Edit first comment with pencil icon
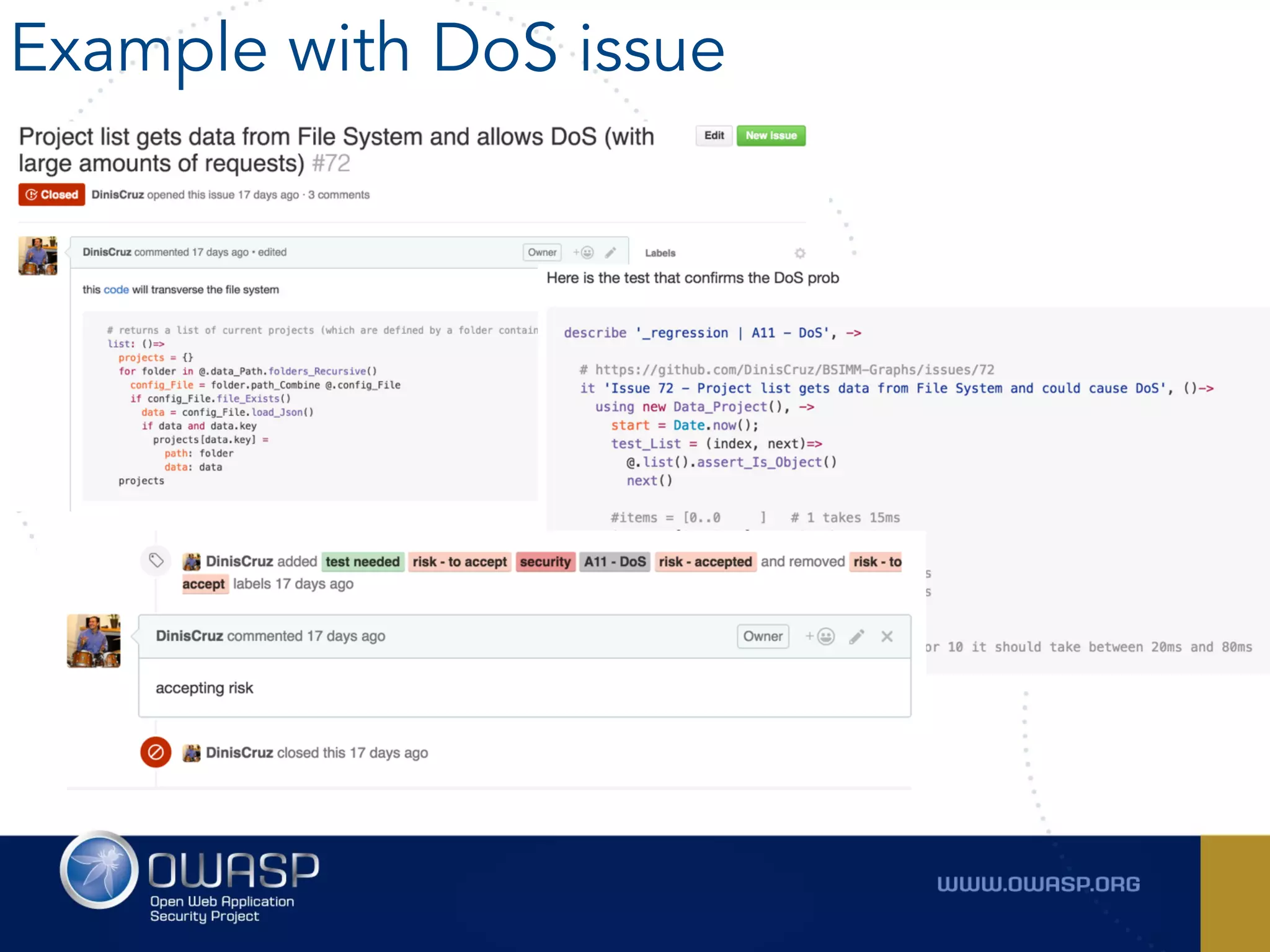 tap(611, 252)
